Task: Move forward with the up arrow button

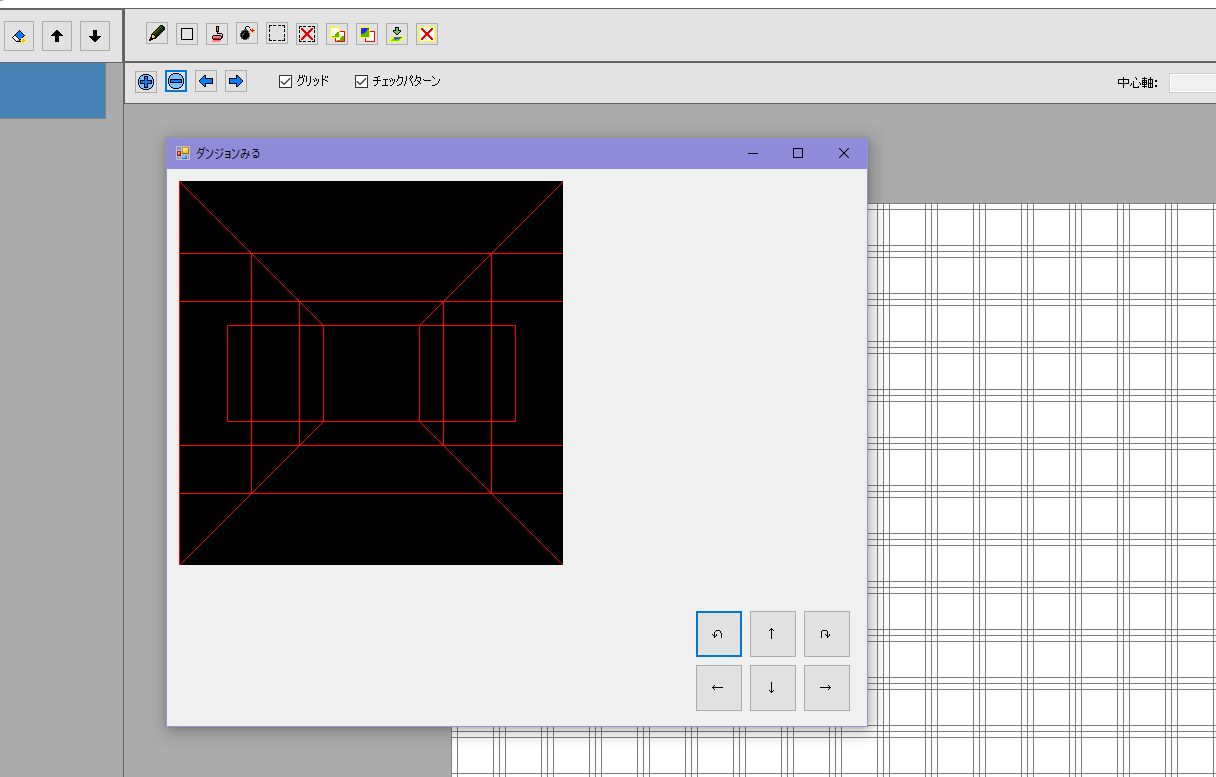Action: pos(773,634)
